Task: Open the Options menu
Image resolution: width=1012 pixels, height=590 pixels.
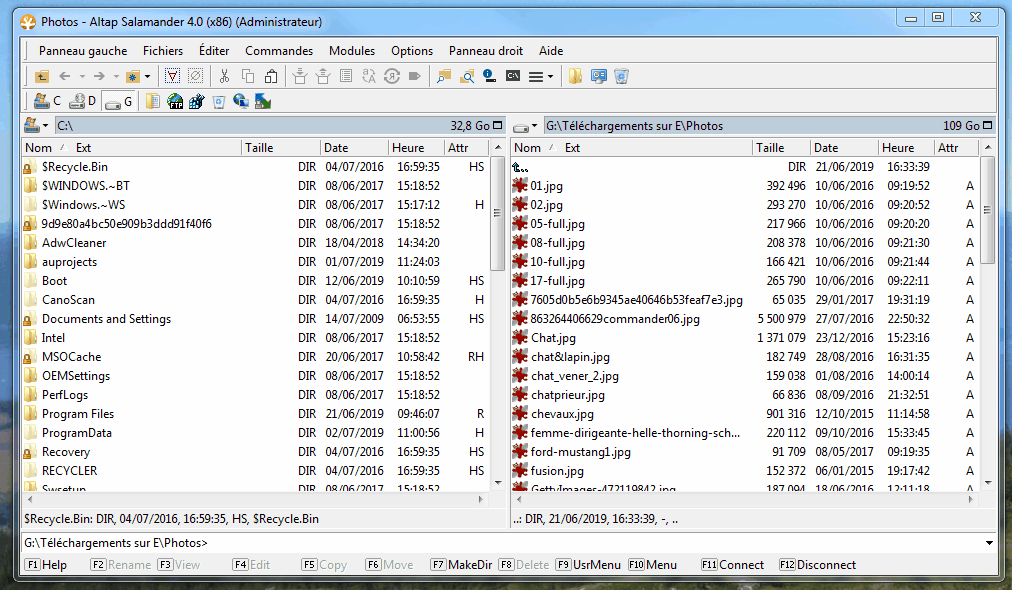Action: (x=412, y=50)
